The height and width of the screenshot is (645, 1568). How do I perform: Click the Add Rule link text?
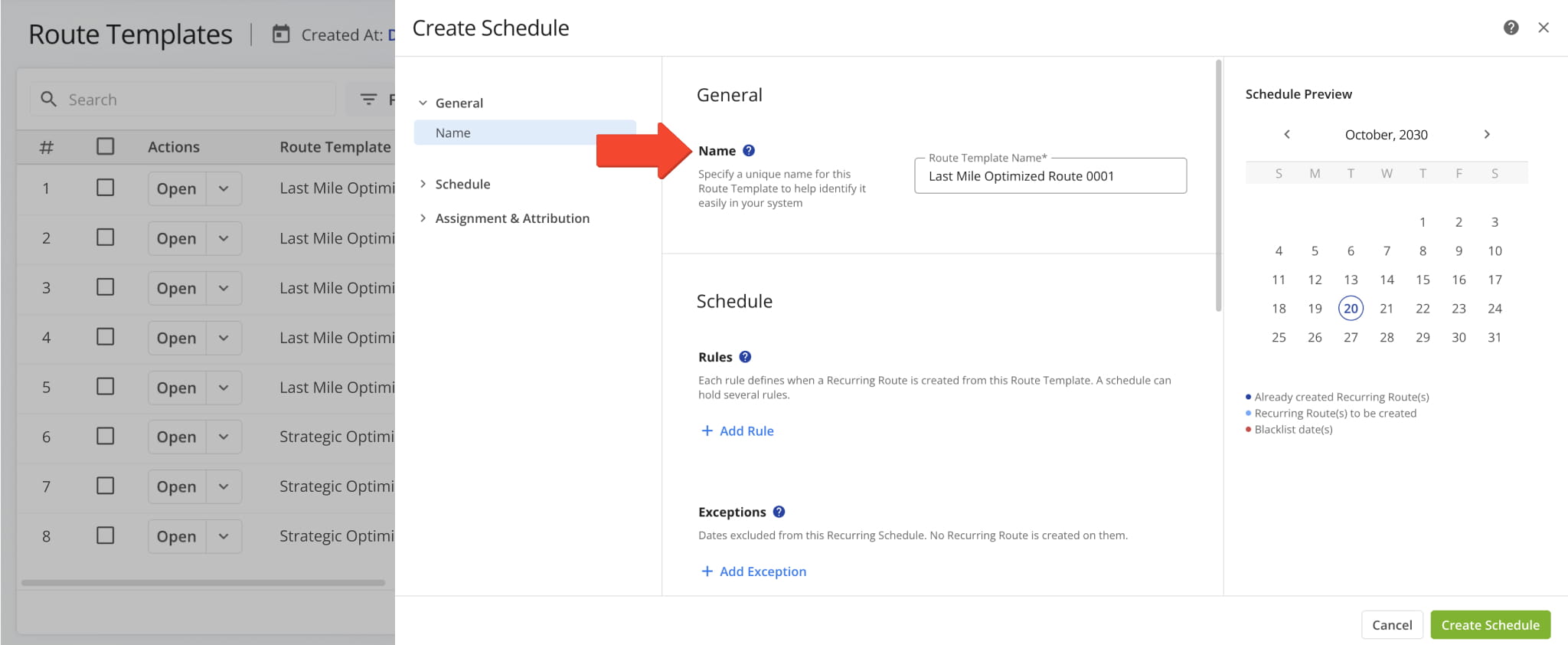click(x=746, y=431)
